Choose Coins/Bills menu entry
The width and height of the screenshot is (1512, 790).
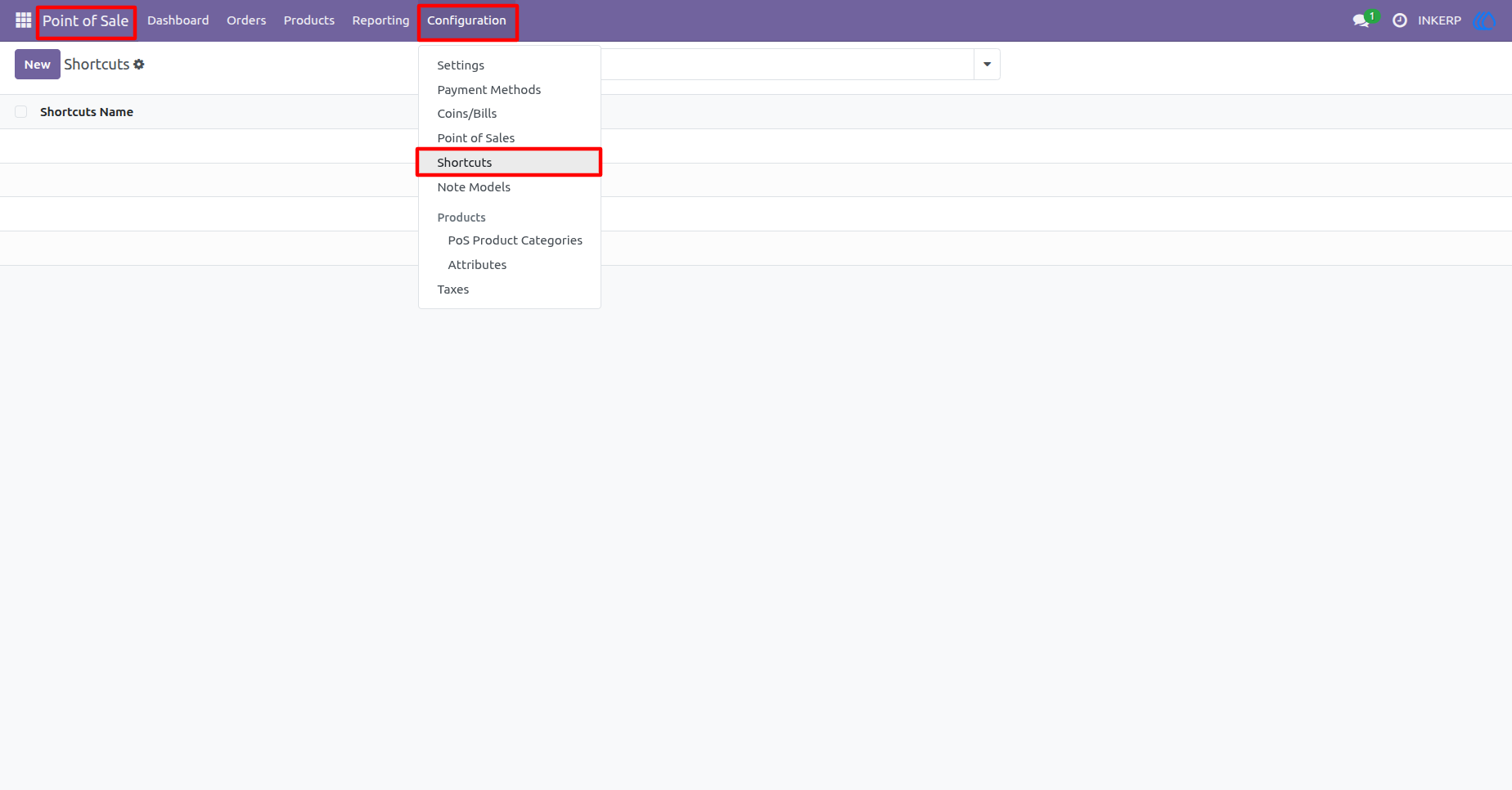pyautogui.click(x=510, y=114)
